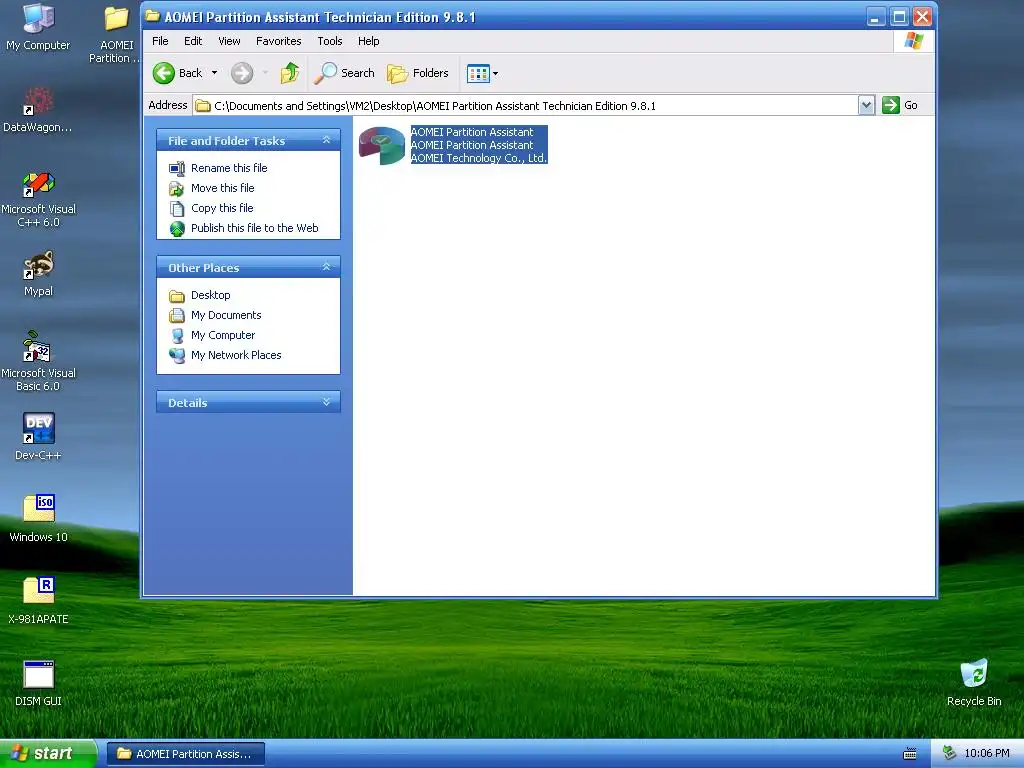Go to My Documents under Other Places

click(x=226, y=315)
